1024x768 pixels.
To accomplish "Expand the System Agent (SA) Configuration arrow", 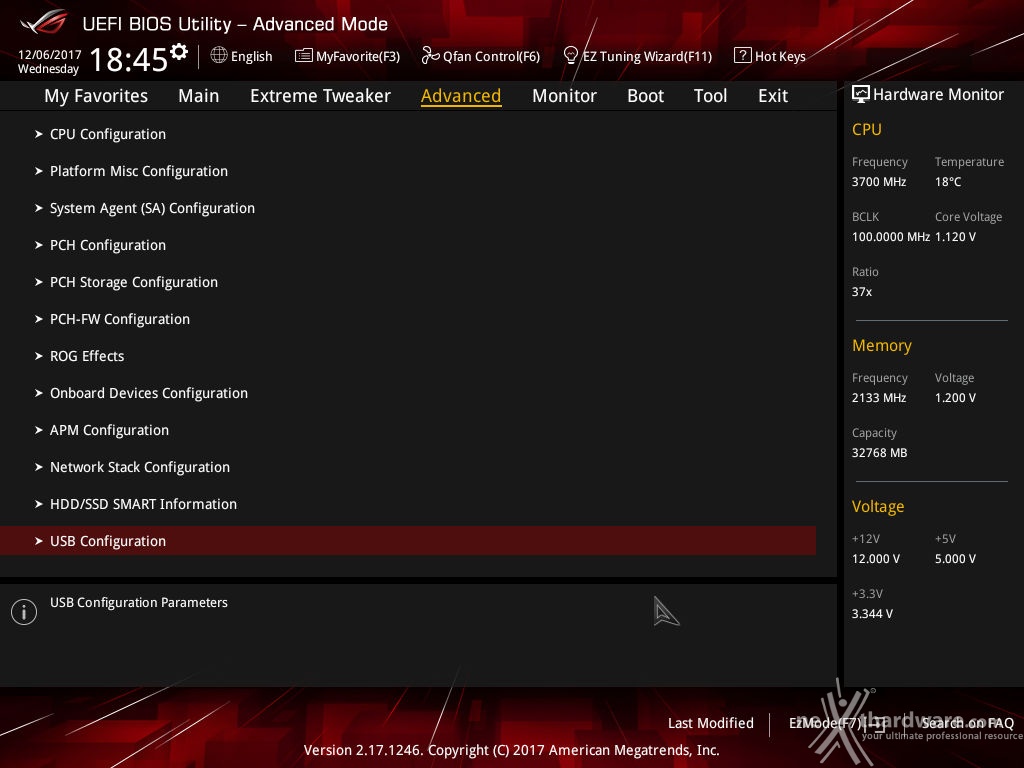I will [39, 208].
